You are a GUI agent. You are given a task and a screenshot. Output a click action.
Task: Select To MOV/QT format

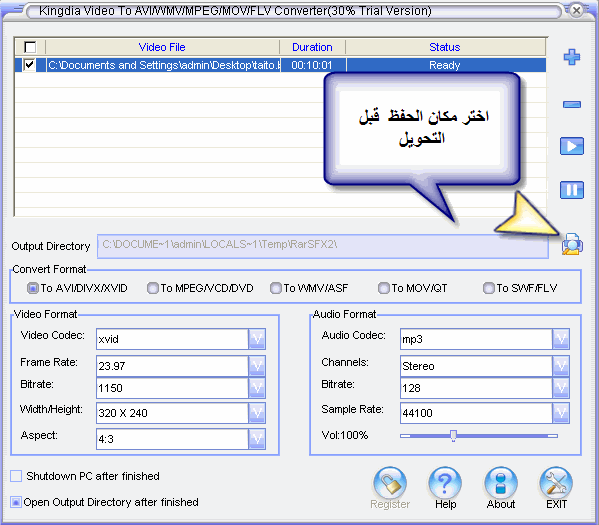(383, 288)
